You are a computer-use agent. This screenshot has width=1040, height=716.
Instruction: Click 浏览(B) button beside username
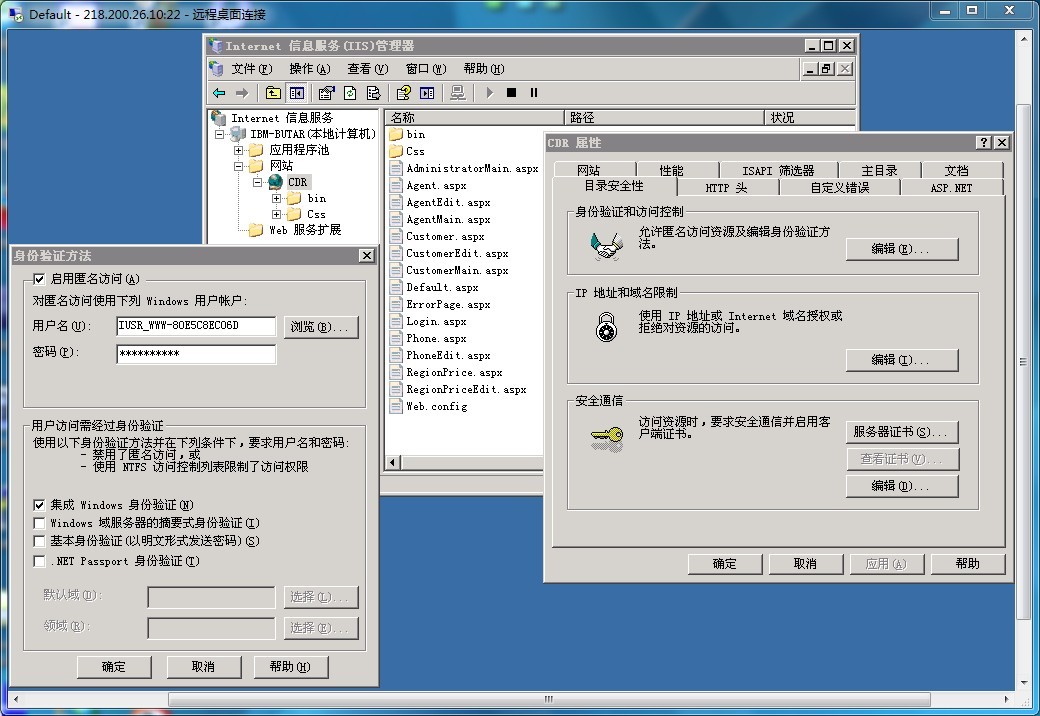tap(321, 327)
